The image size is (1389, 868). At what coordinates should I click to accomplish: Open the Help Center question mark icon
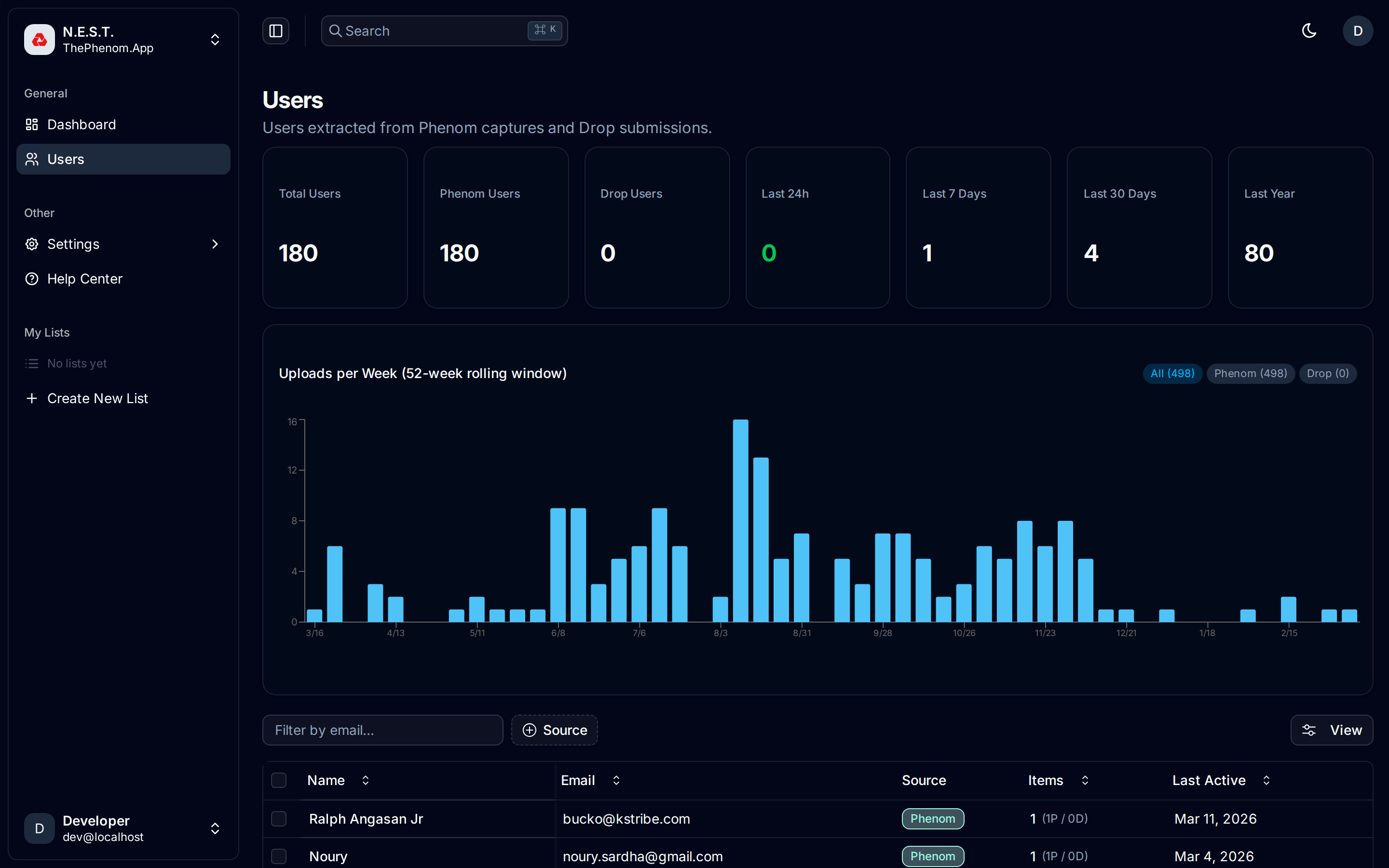tap(32, 278)
